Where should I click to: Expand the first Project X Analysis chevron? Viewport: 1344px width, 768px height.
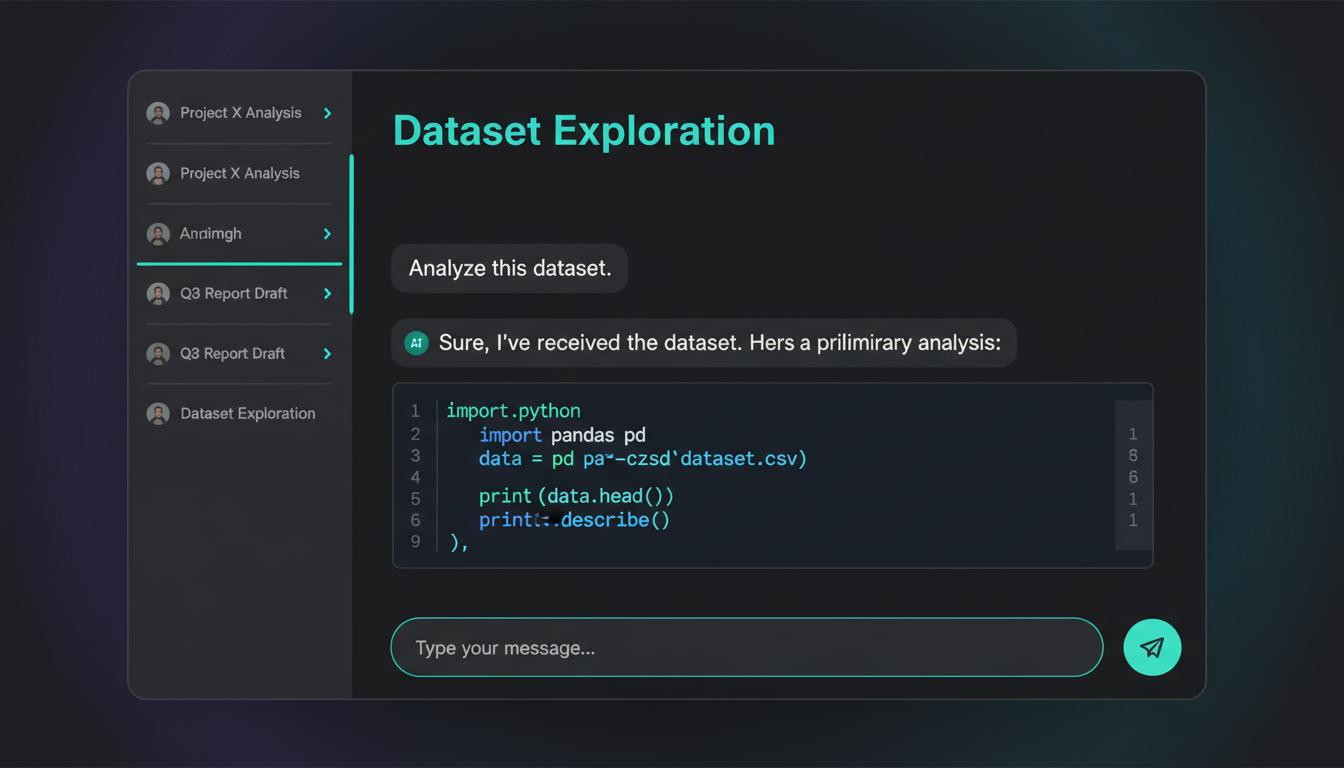[326, 113]
